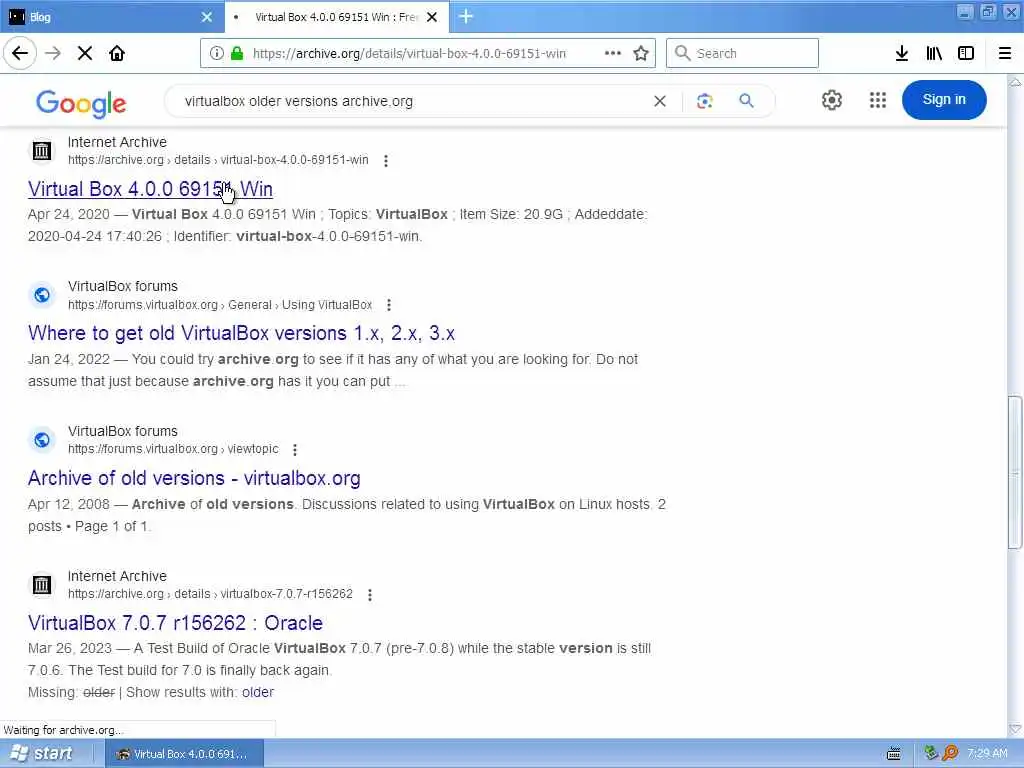This screenshot has width=1024, height=768.
Task: Stop loading the page
Action: (x=85, y=53)
